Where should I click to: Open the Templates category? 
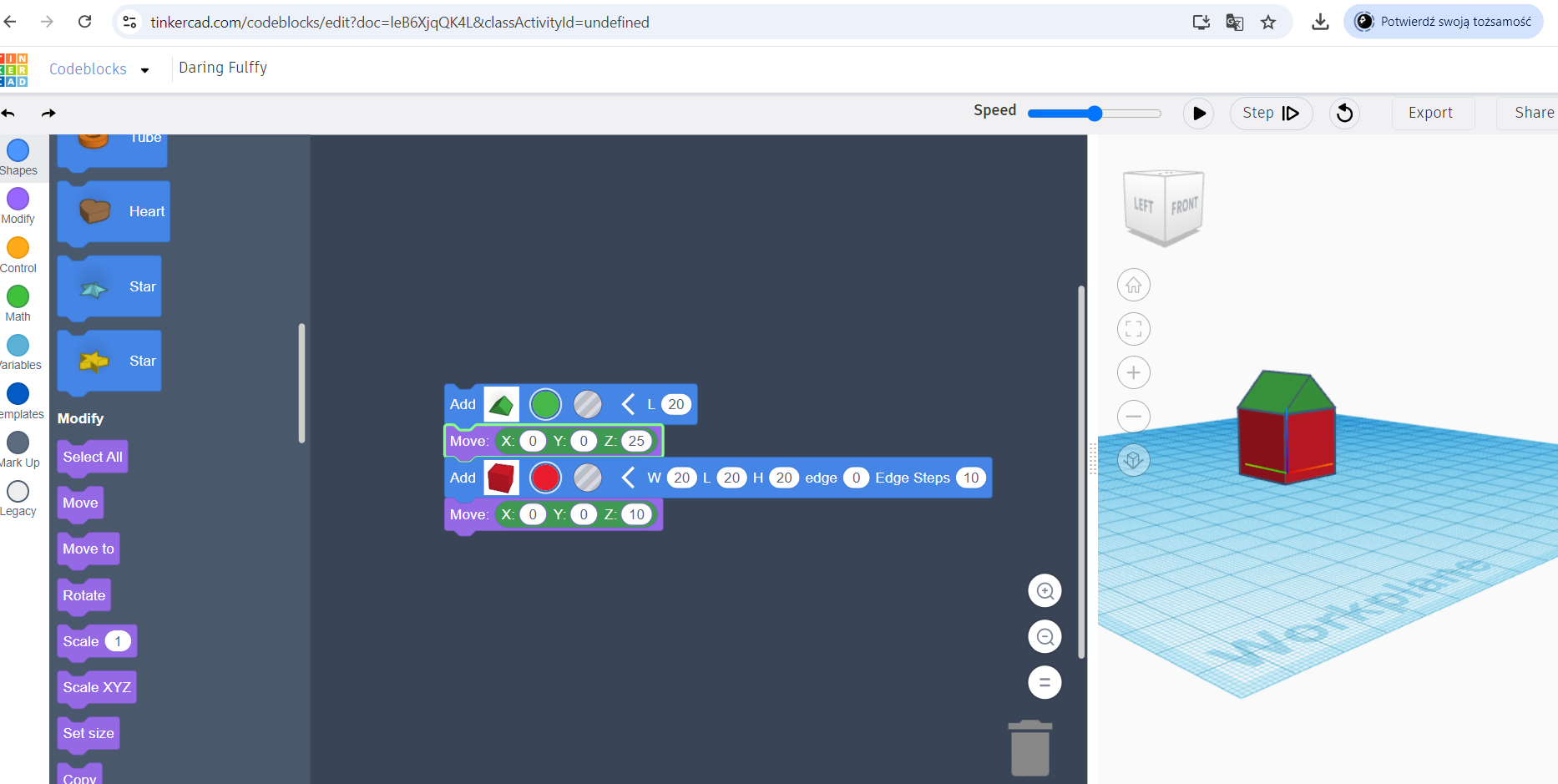[x=18, y=402]
